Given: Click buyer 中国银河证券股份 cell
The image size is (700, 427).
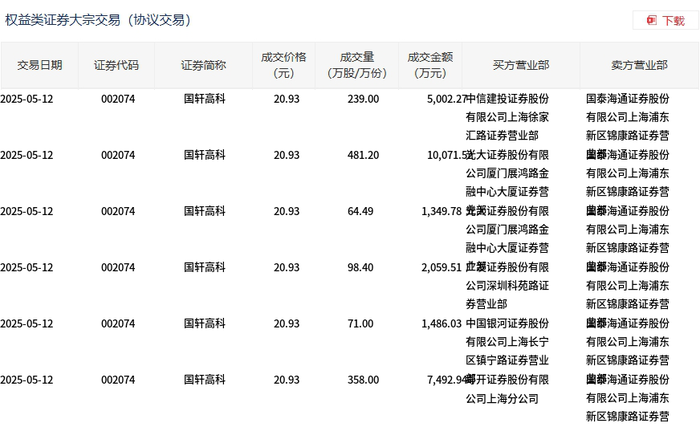Looking at the screenshot, I should tap(508, 342).
